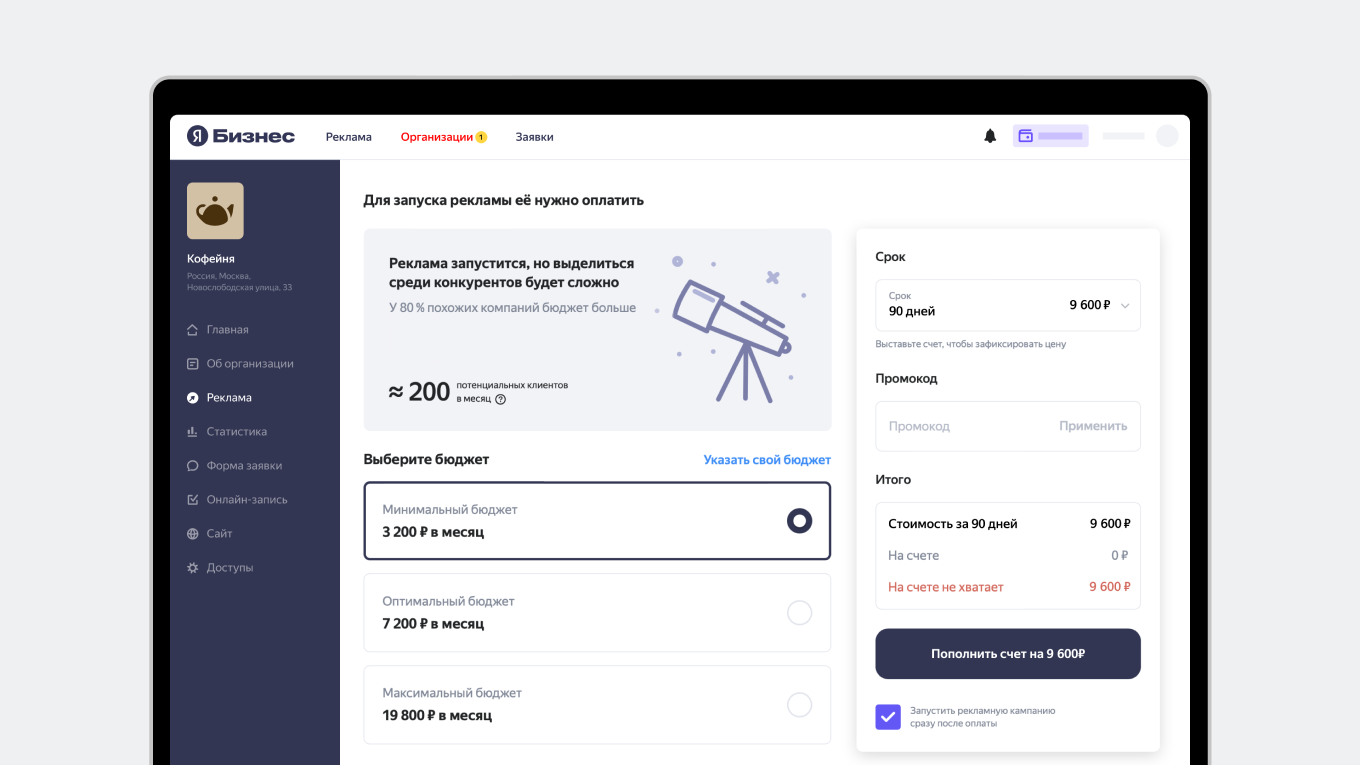Click the 3 200 ₽ в месяц price text

pyautogui.click(x=433, y=532)
